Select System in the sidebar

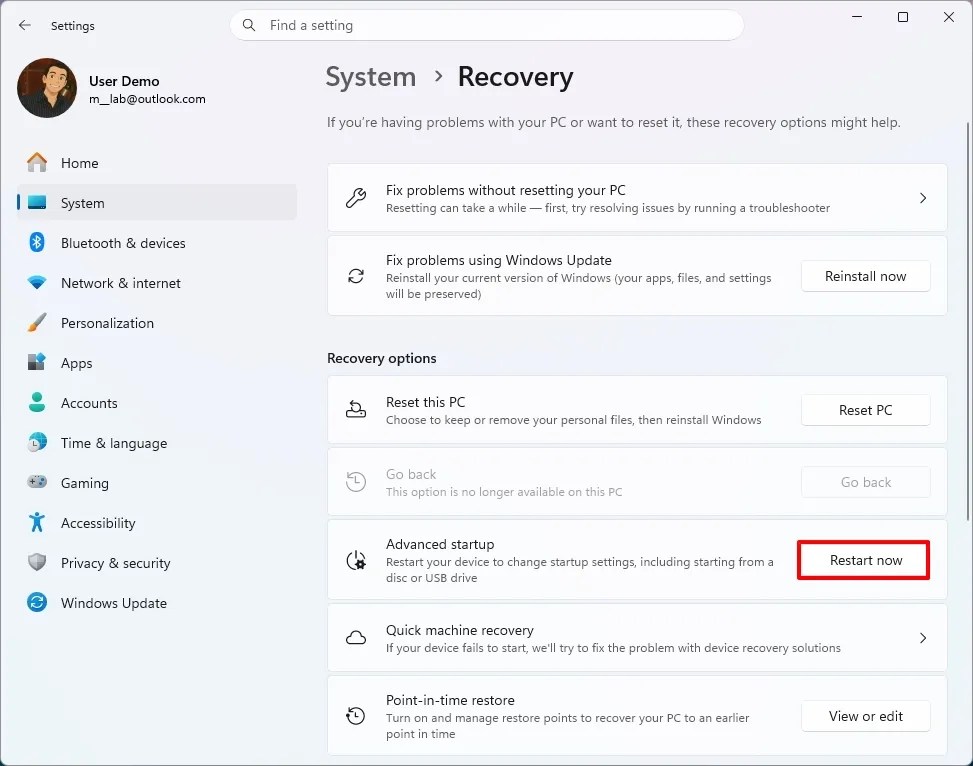pyautogui.click(x=157, y=202)
